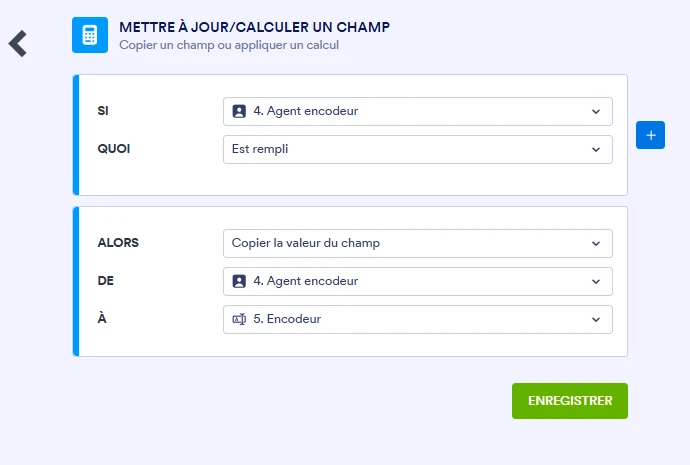Click the ALORS label in the action card

(120, 243)
